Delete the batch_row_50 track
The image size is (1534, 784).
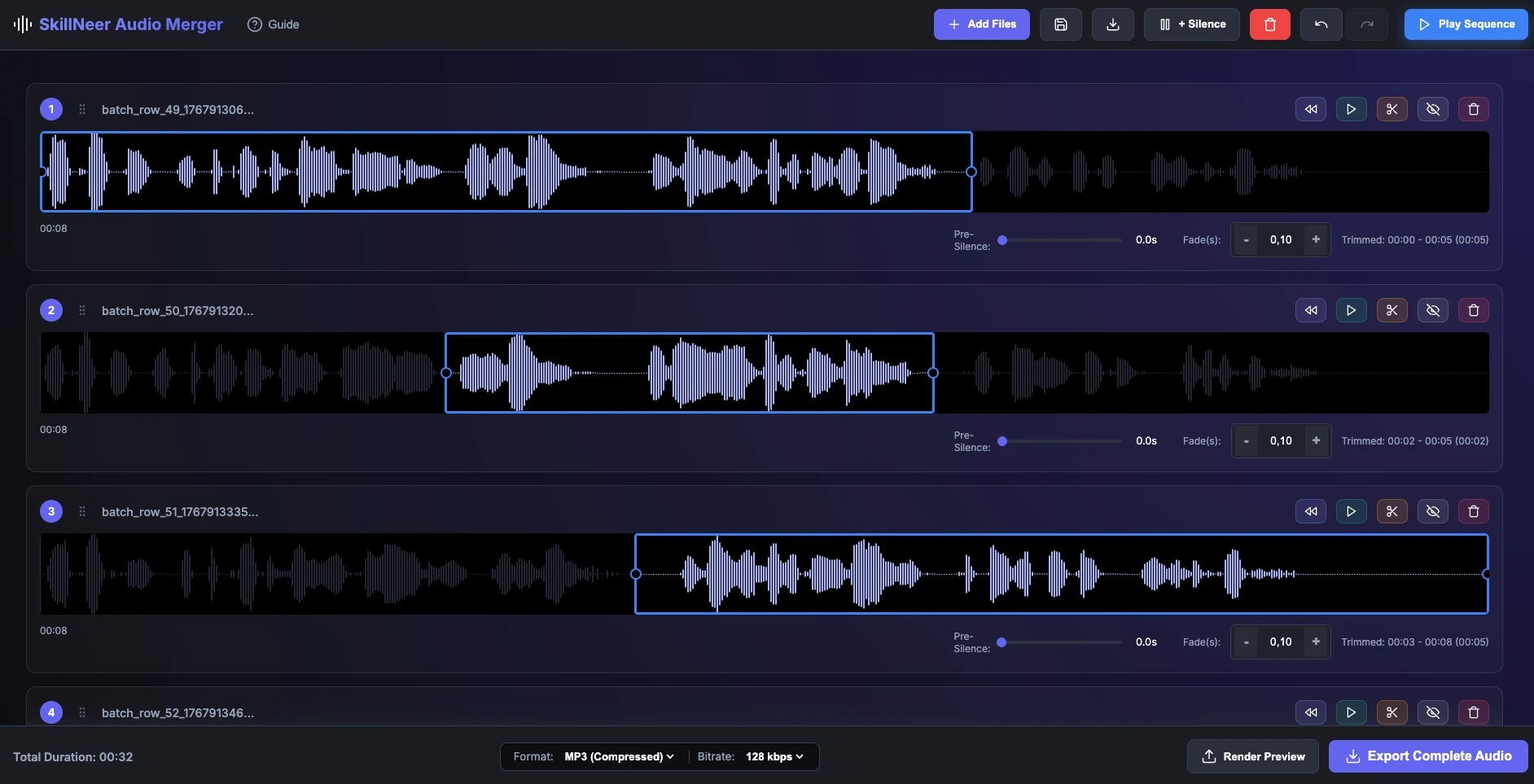(1473, 310)
